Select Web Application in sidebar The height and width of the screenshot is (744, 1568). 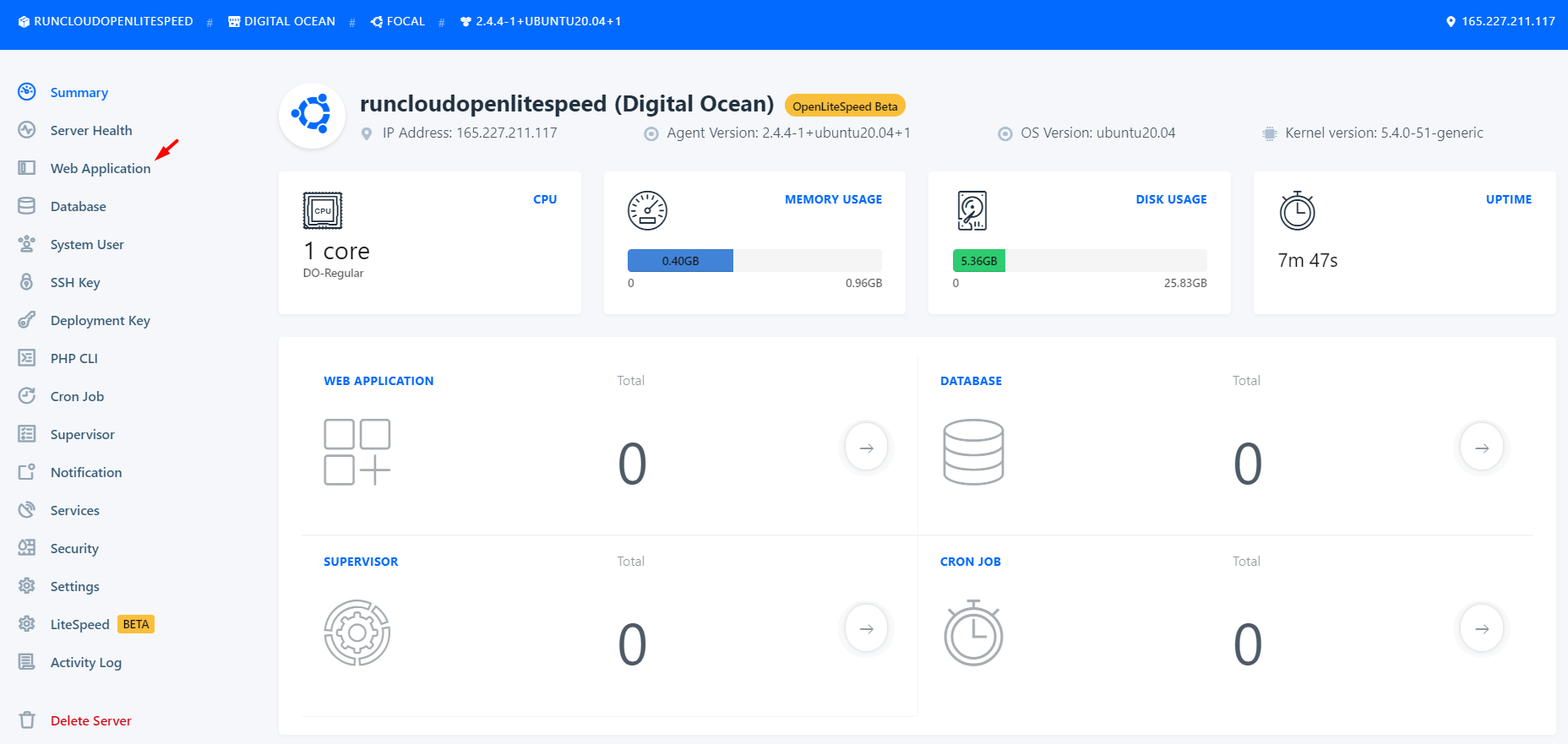(x=101, y=168)
